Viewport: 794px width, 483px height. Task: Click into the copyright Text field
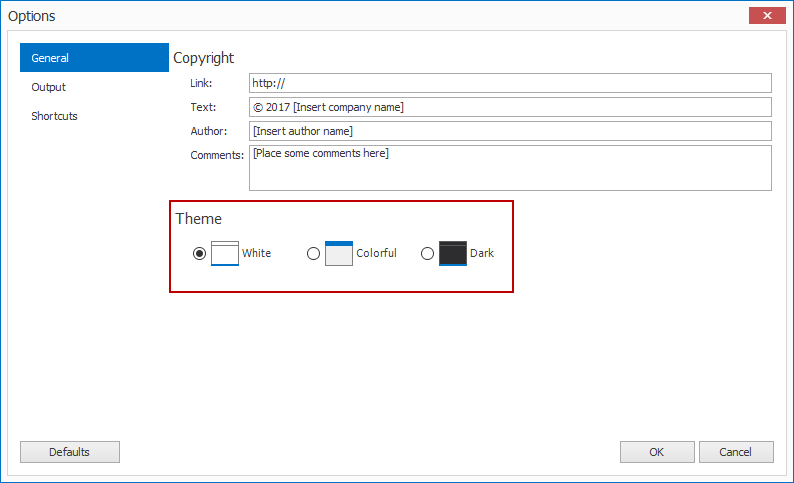(x=510, y=107)
